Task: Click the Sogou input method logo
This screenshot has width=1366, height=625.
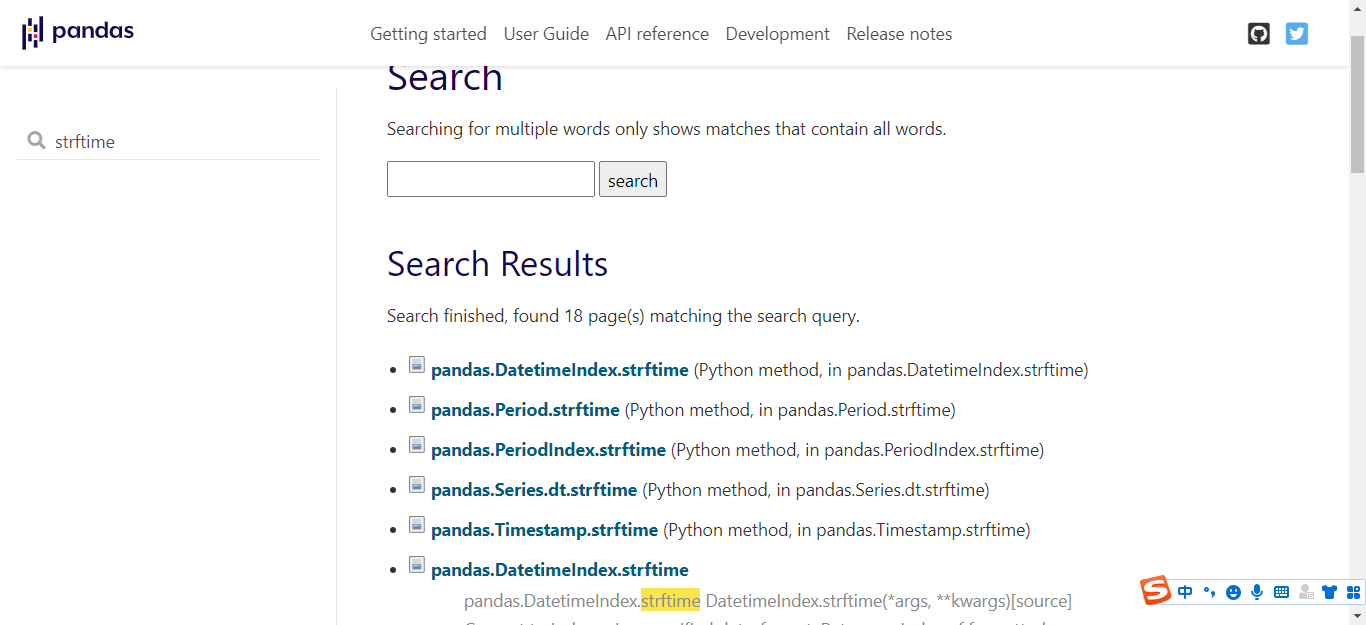Action: (1156, 591)
